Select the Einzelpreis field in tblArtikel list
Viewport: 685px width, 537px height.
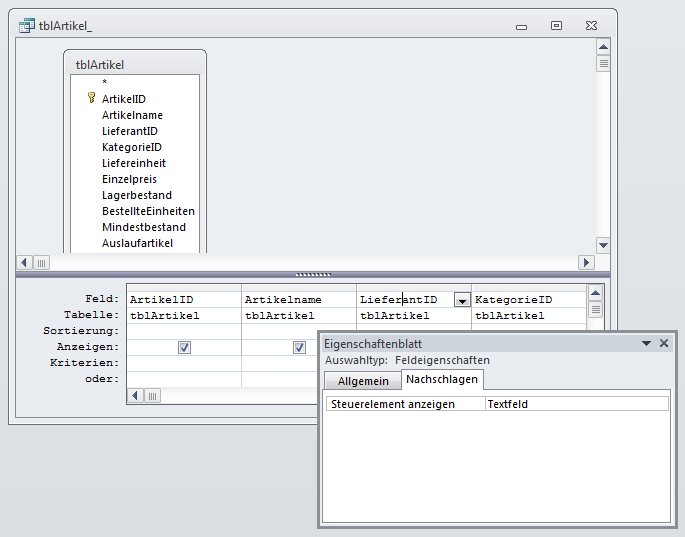click(129, 179)
